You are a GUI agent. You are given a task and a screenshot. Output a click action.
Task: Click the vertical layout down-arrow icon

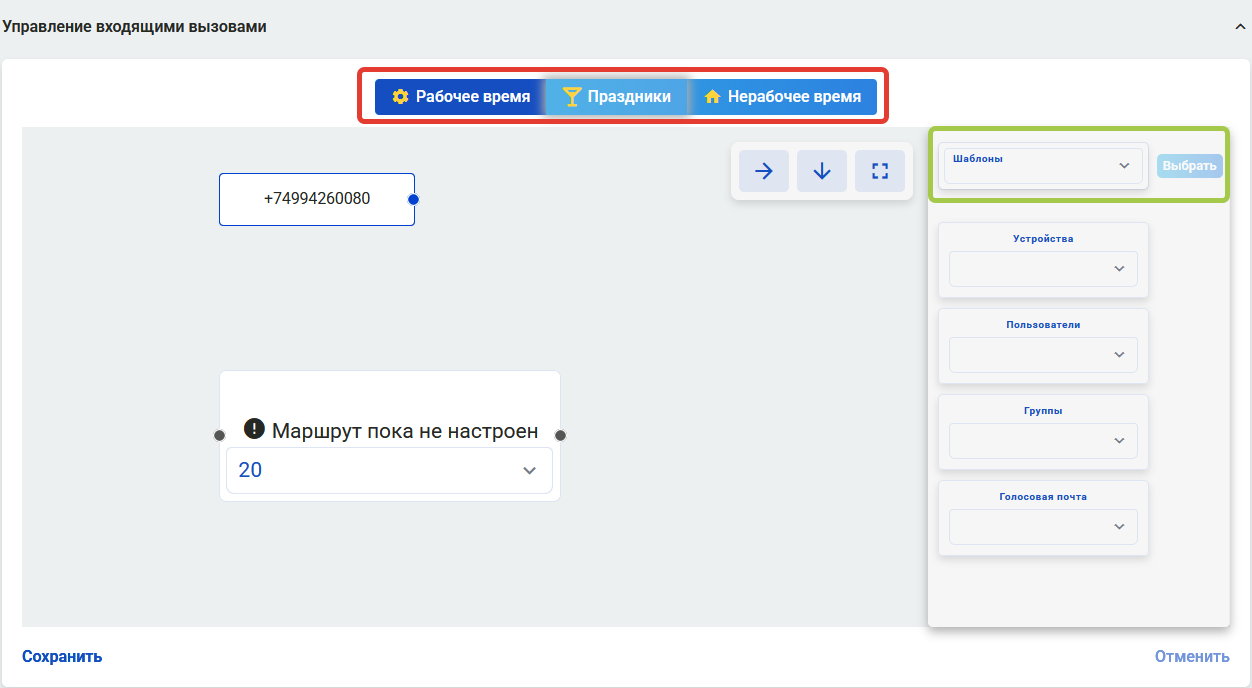(822, 171)
